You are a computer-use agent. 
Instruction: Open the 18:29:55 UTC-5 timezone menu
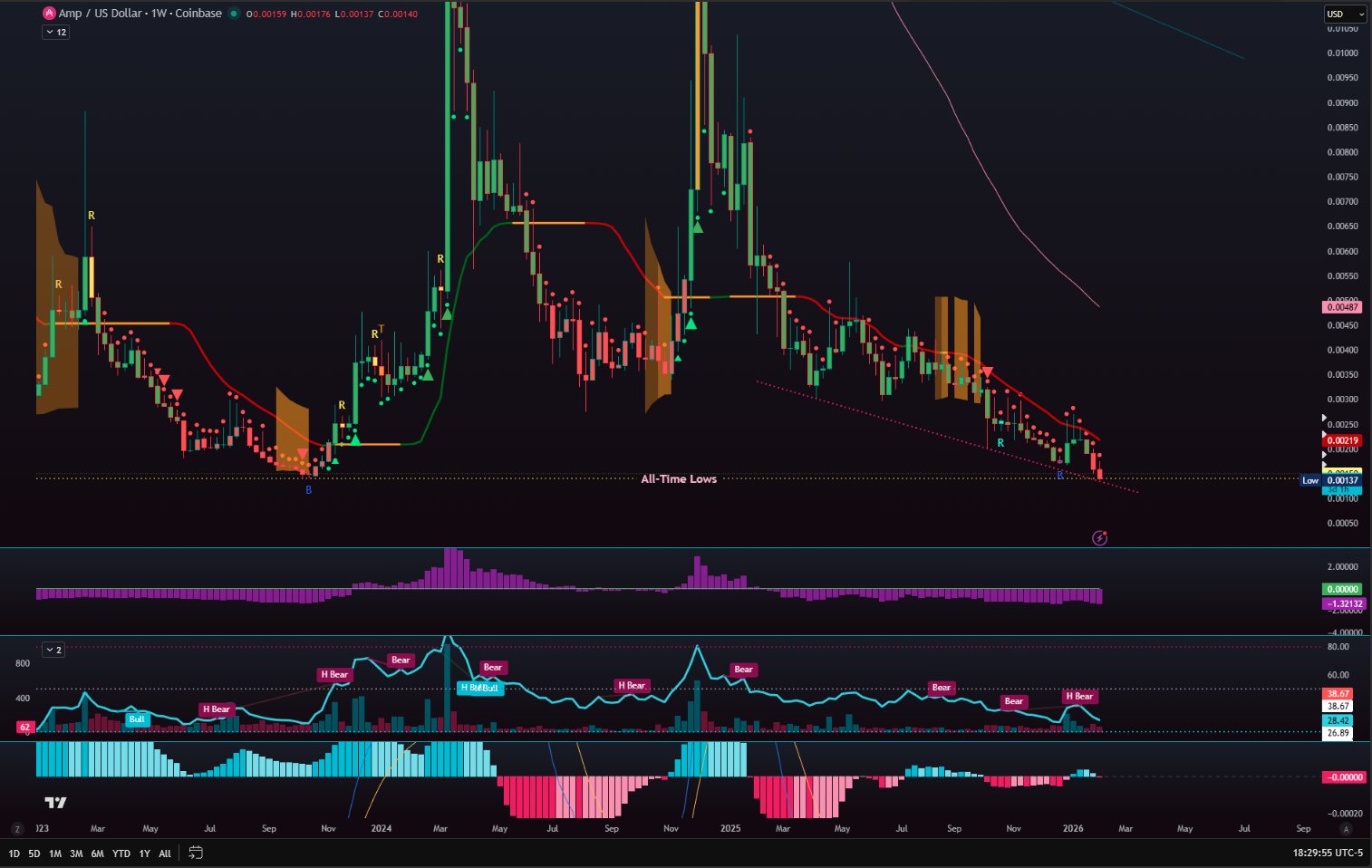coord(1328,853)
